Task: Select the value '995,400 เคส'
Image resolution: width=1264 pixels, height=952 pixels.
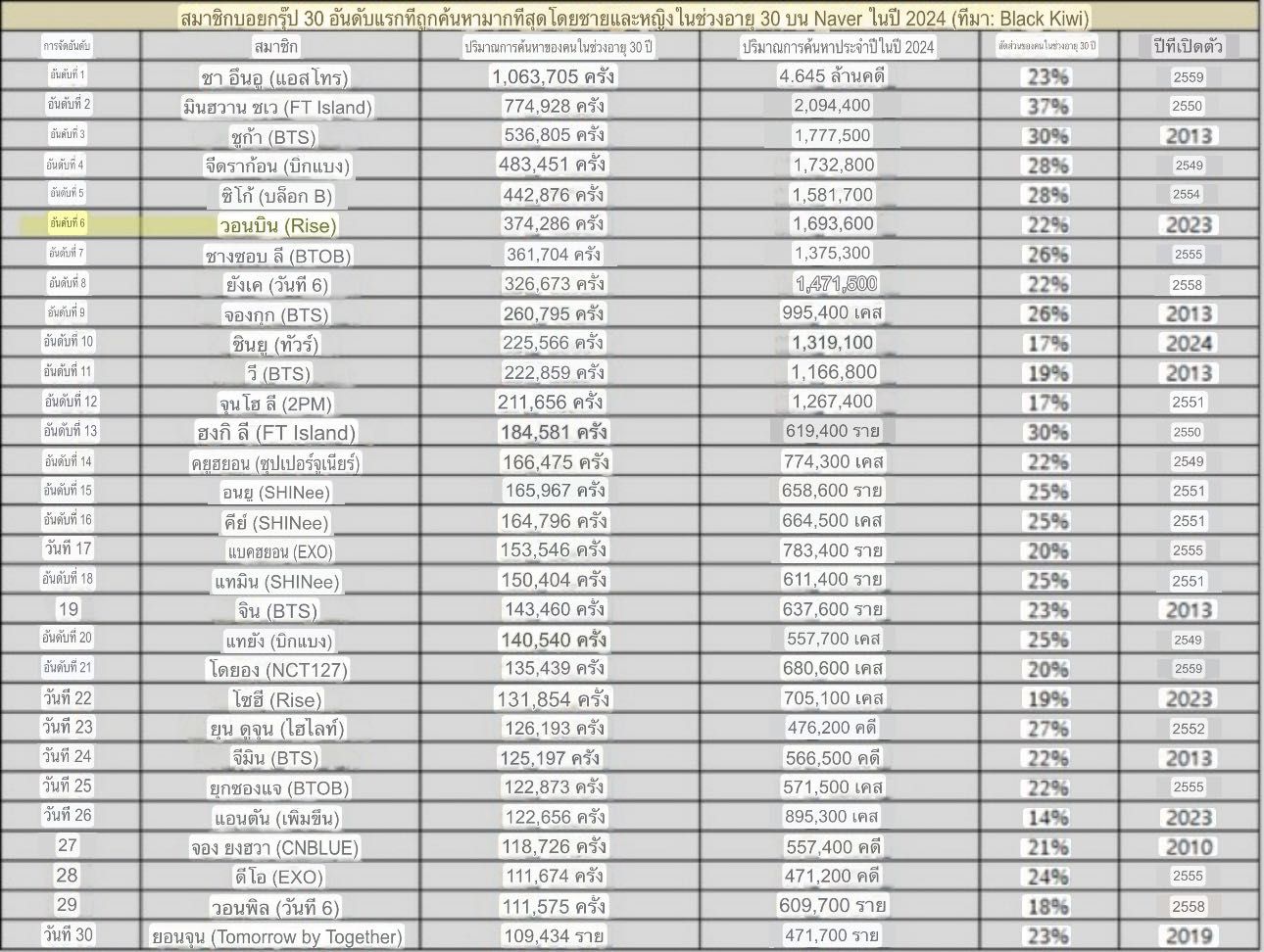Action: (x=832, y=312)
